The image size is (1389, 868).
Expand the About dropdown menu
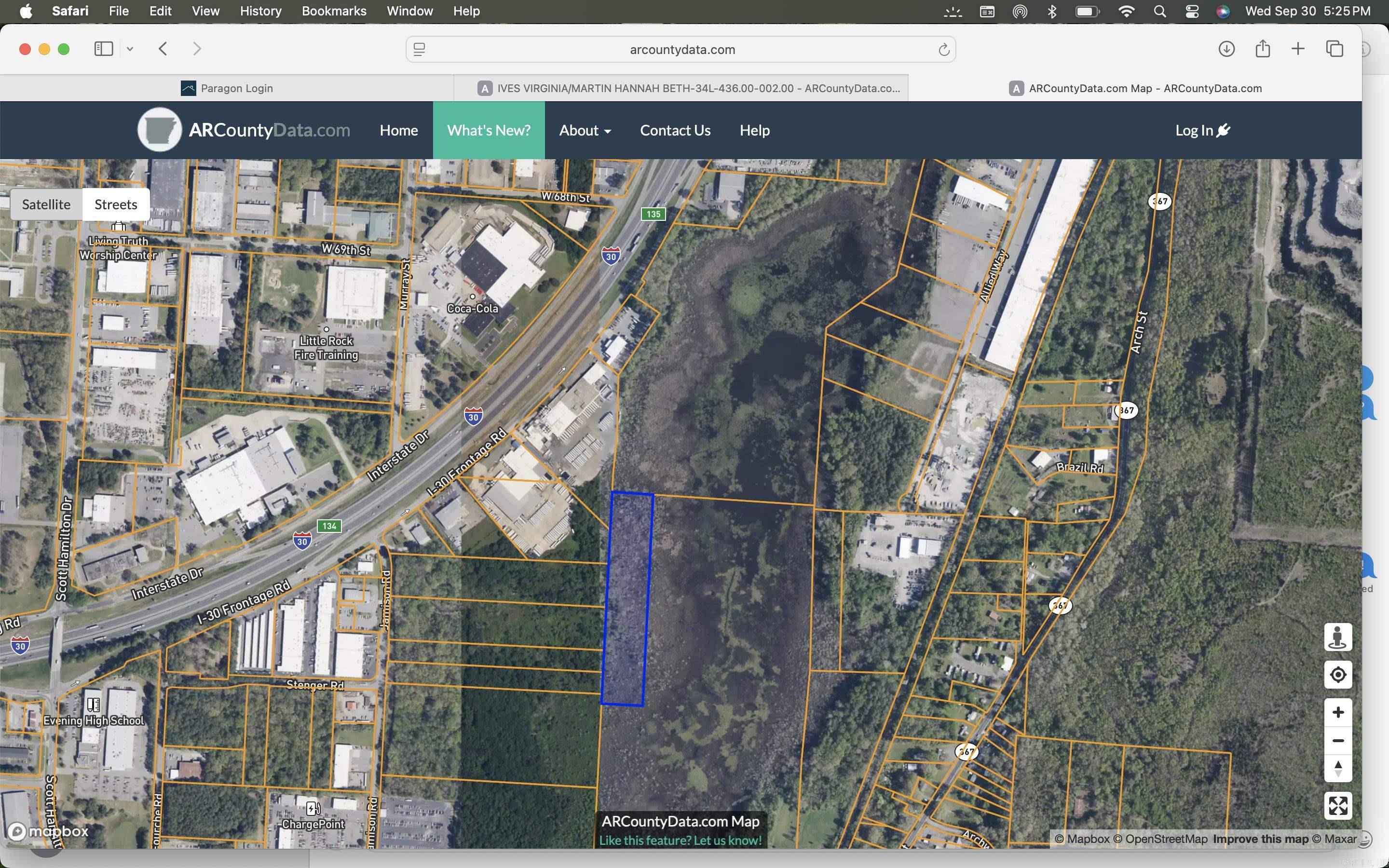[585, 130]
